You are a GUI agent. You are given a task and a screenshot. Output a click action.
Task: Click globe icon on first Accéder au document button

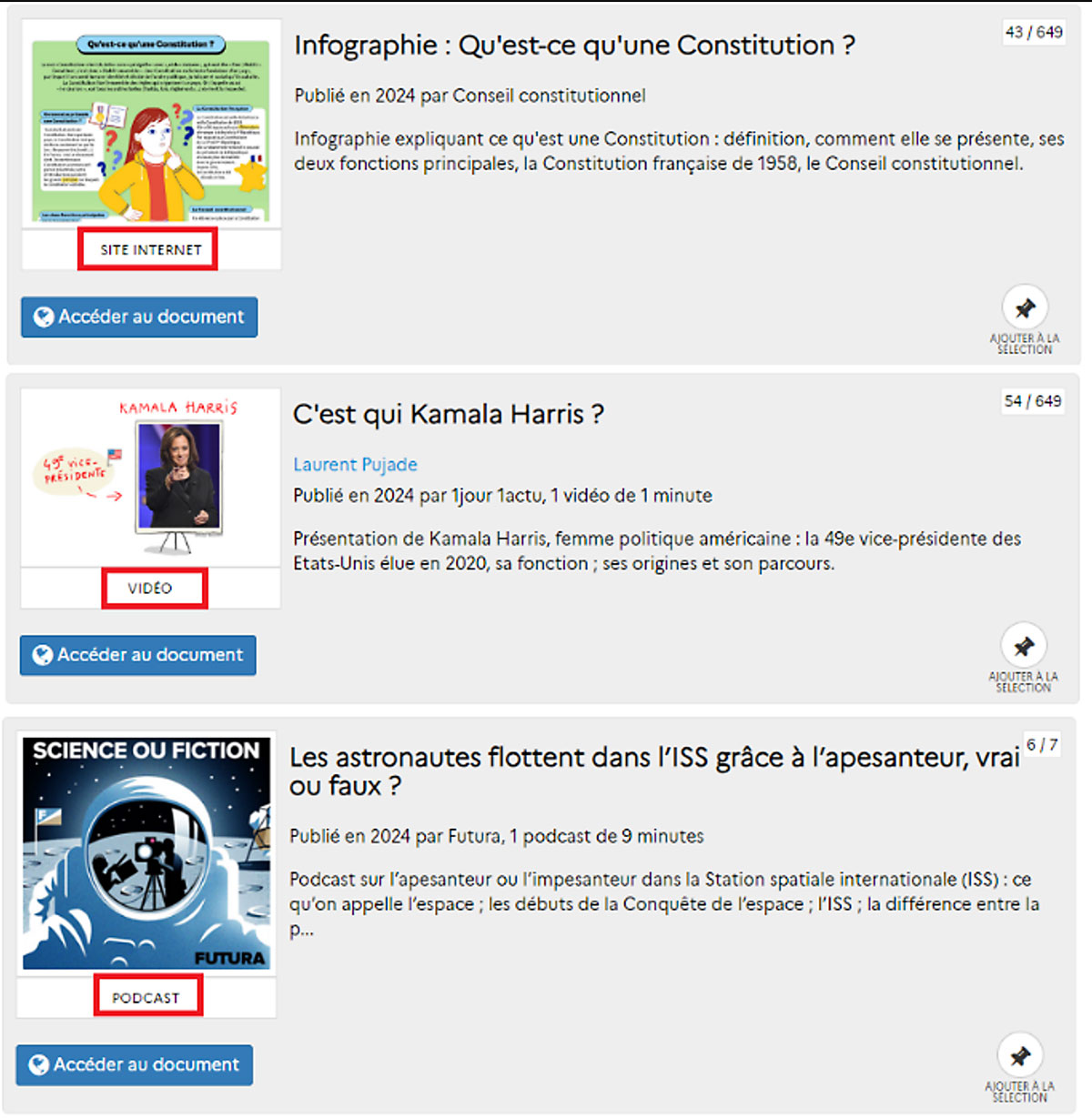click(x=44, y=317)
